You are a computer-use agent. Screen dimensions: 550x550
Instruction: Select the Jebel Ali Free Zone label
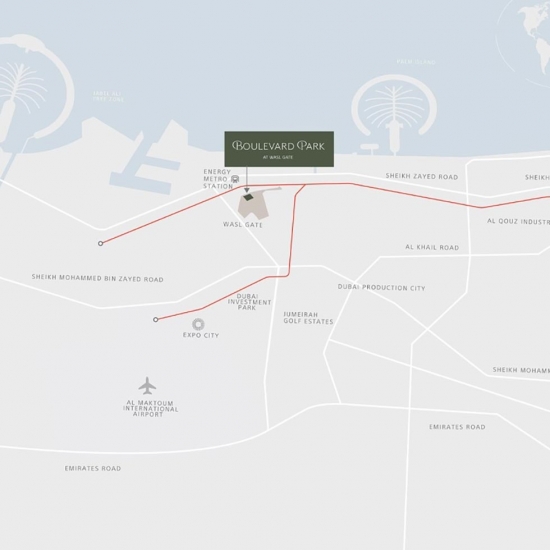tap(108, 96)
